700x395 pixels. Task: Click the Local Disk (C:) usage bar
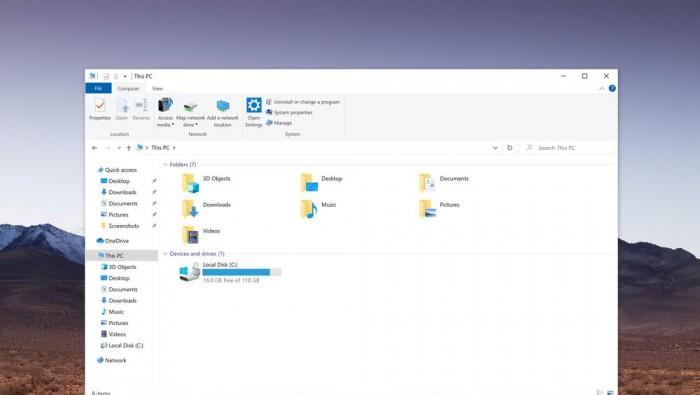click(242, 272)
